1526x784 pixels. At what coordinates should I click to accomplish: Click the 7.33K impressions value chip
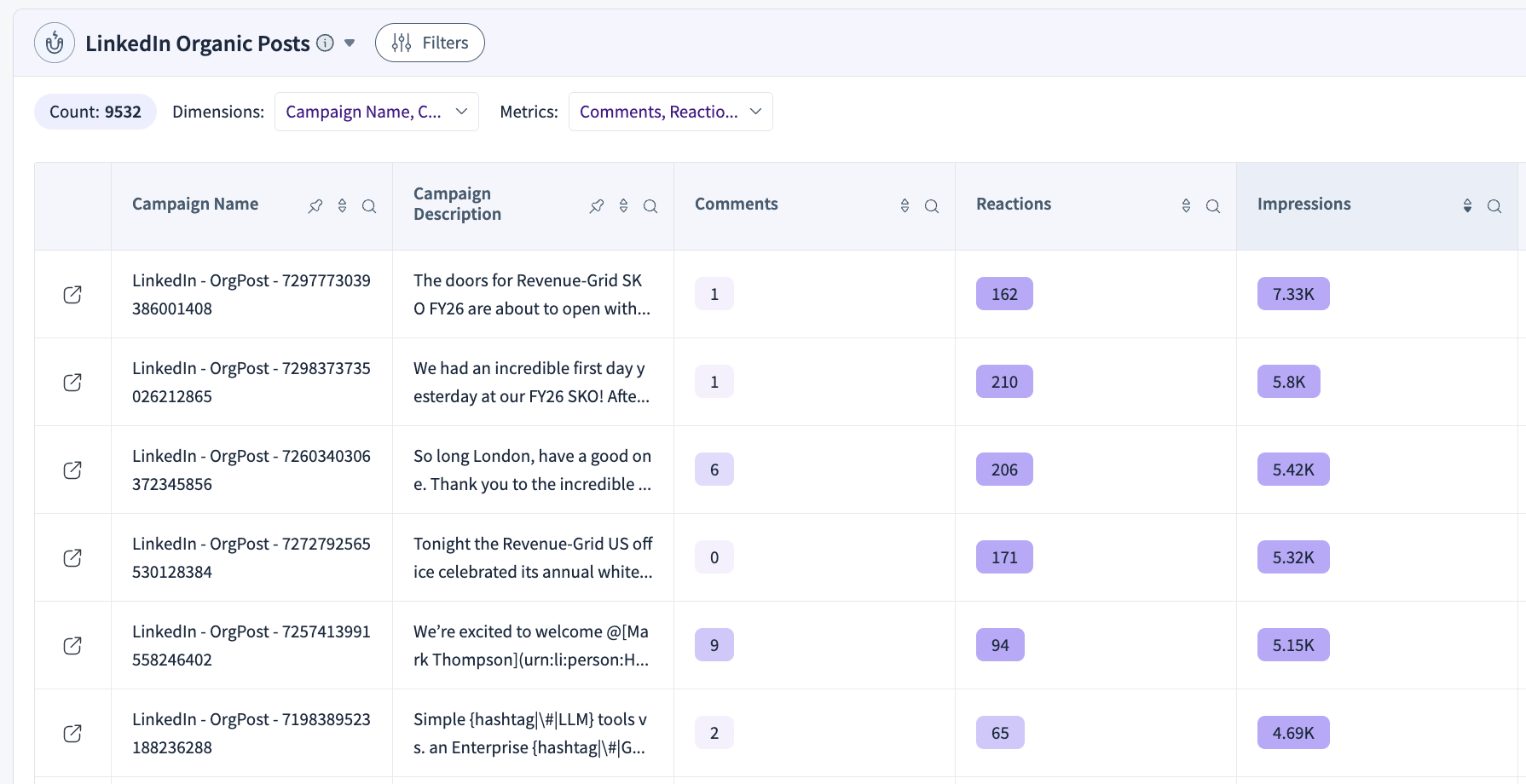(1292, 294)
